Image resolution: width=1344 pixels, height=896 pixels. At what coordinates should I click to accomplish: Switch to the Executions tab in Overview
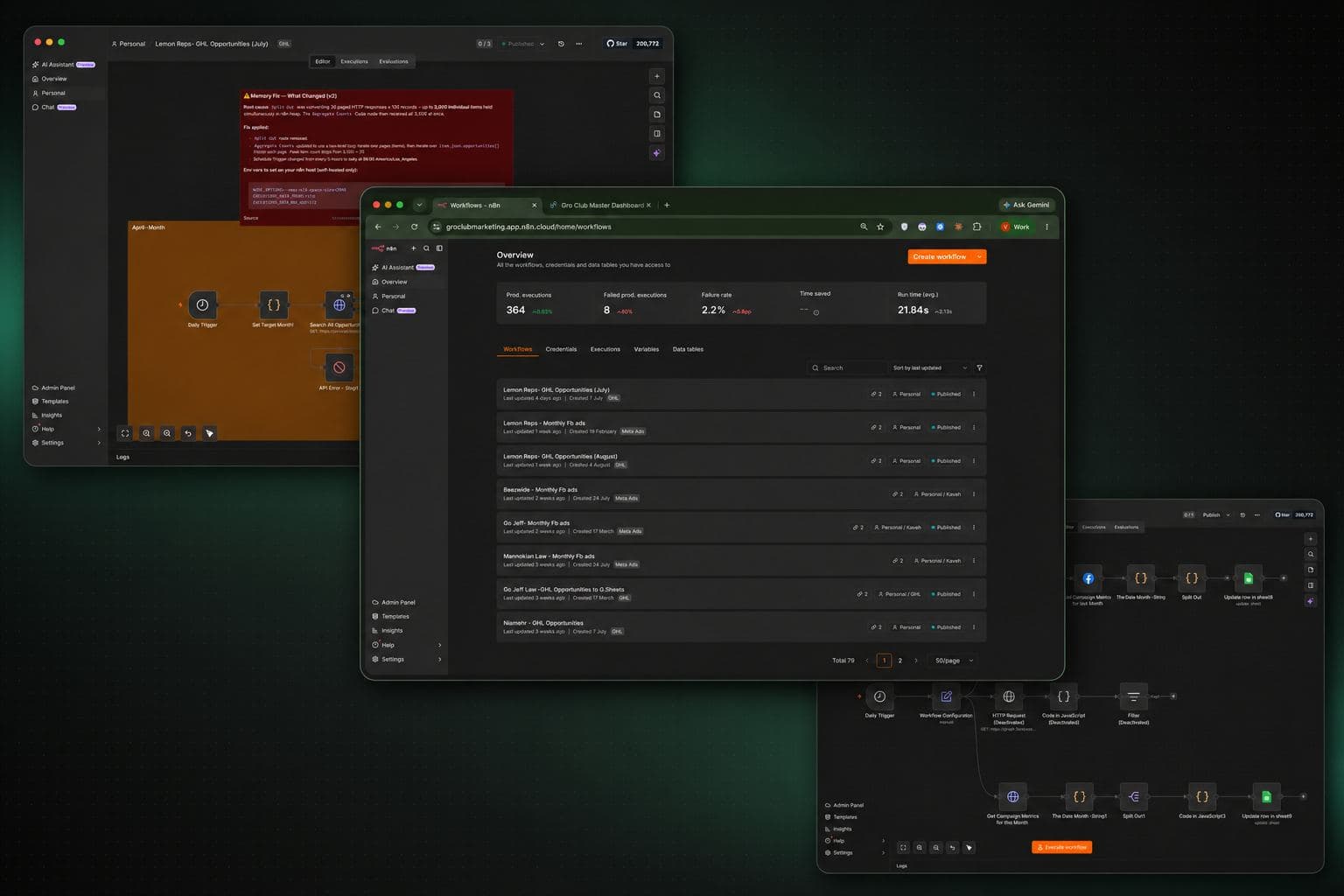(605, 349)
